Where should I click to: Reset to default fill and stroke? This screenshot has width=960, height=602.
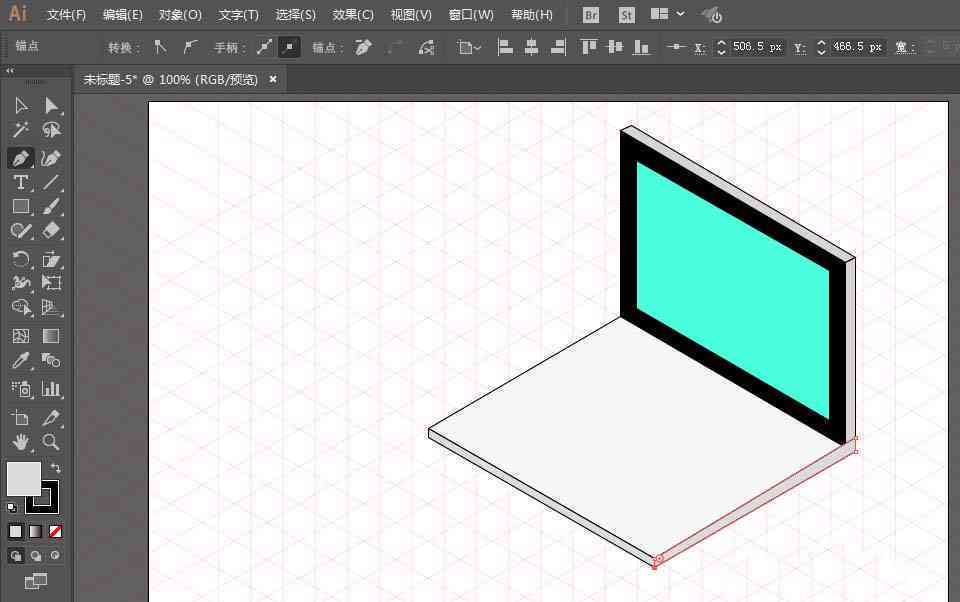(12, 508)
